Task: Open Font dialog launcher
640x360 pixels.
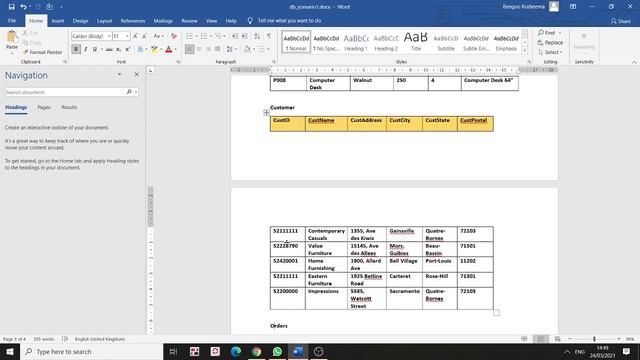Action: point(178,62)
